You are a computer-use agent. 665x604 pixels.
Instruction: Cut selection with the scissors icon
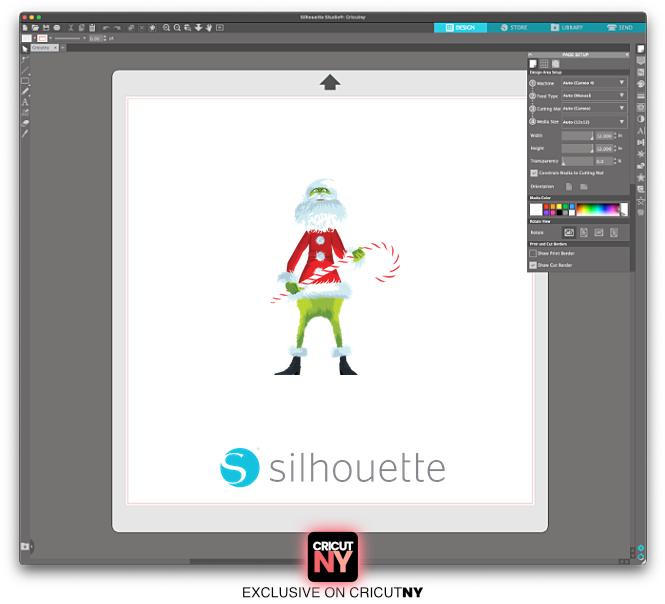70,28
